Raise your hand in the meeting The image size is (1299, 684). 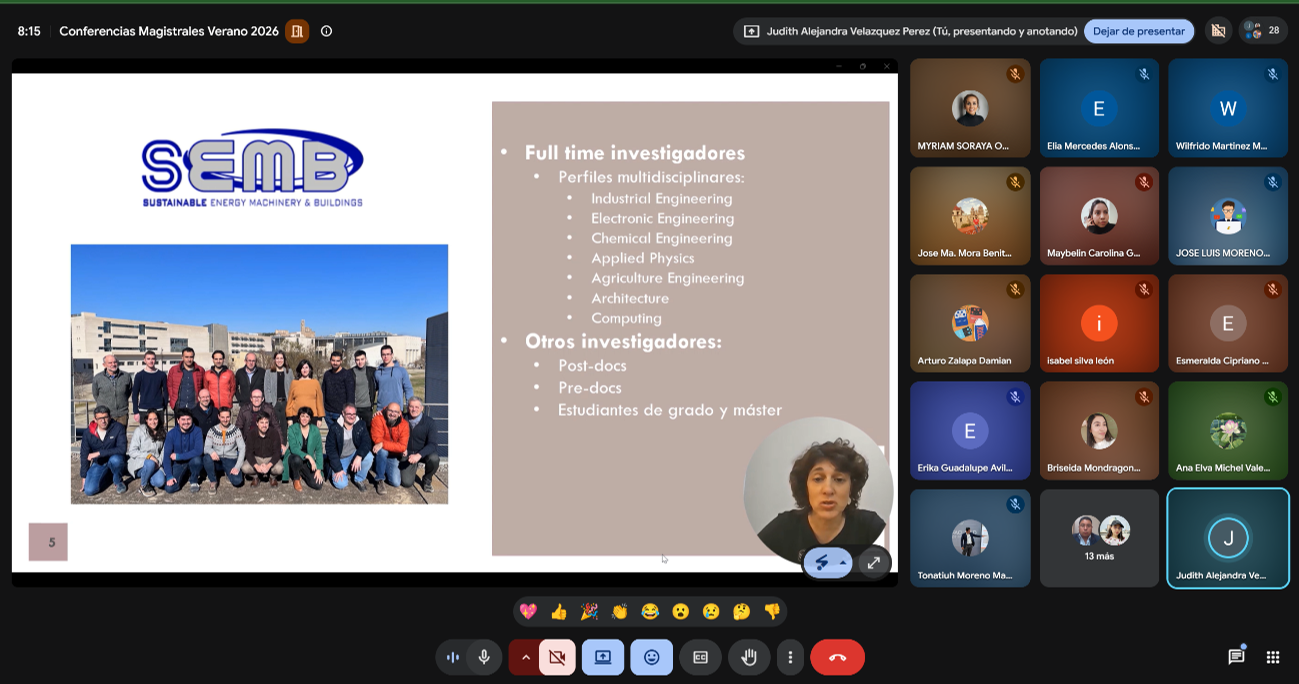[x=749, y=657]
